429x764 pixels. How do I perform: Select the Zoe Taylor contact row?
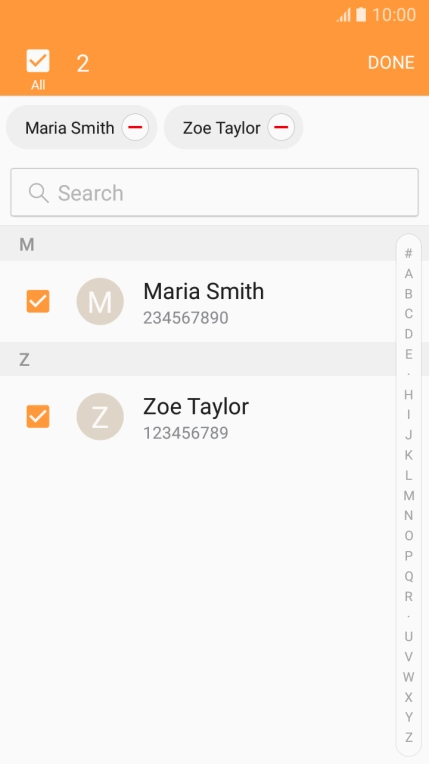[x=197, y=416]
